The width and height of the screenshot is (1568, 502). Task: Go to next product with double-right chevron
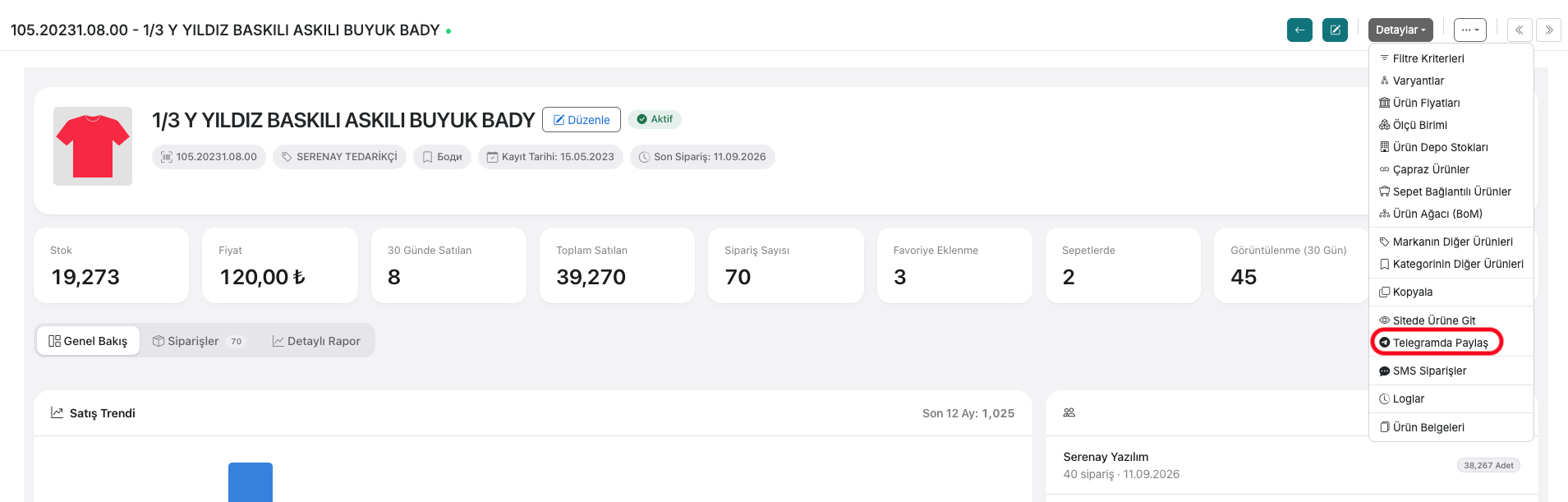click(1548, 30)
